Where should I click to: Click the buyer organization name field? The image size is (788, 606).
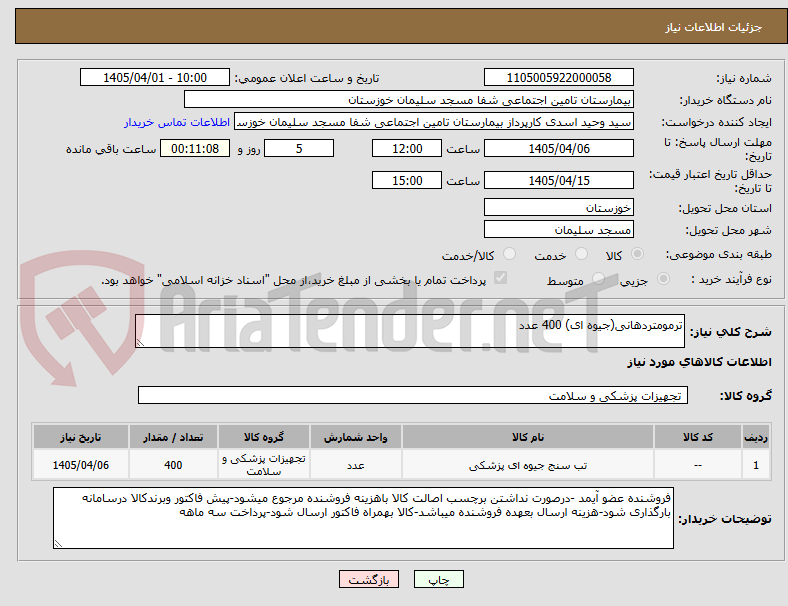[x=409, y=99]
